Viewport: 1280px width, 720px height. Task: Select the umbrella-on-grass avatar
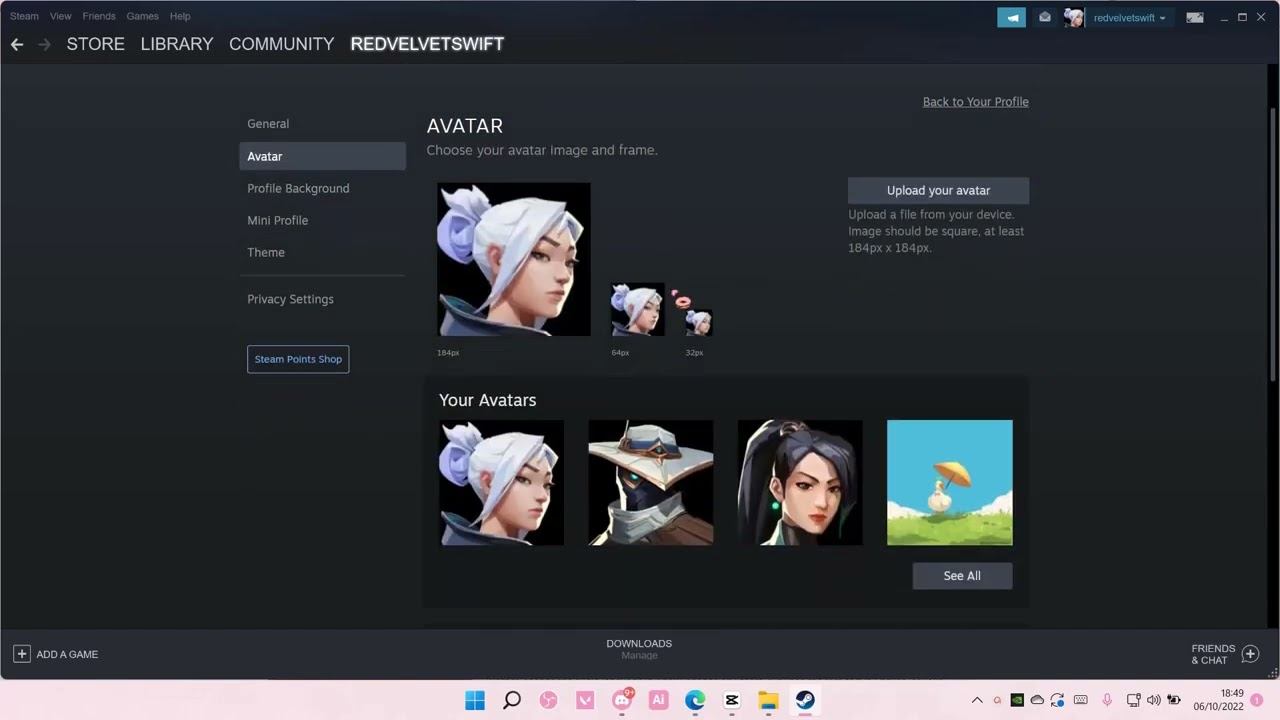(950, 483)
